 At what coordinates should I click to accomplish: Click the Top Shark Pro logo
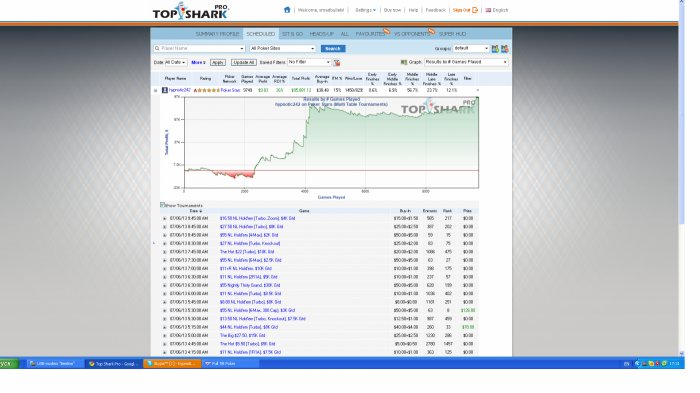click(191, 11)
